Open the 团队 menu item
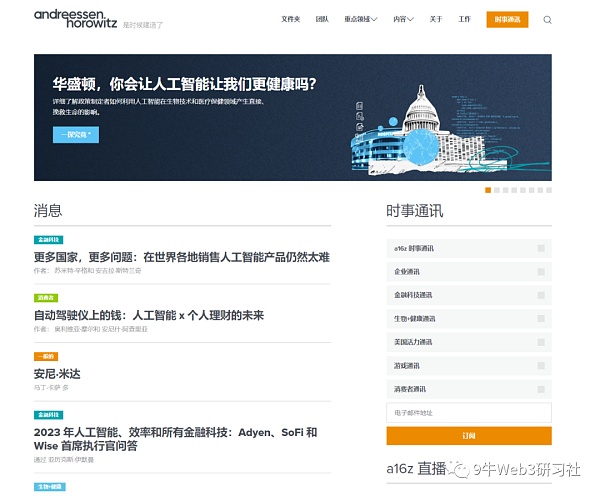Image resolution: width=600 pixels, height=496 pixels. 322,19
